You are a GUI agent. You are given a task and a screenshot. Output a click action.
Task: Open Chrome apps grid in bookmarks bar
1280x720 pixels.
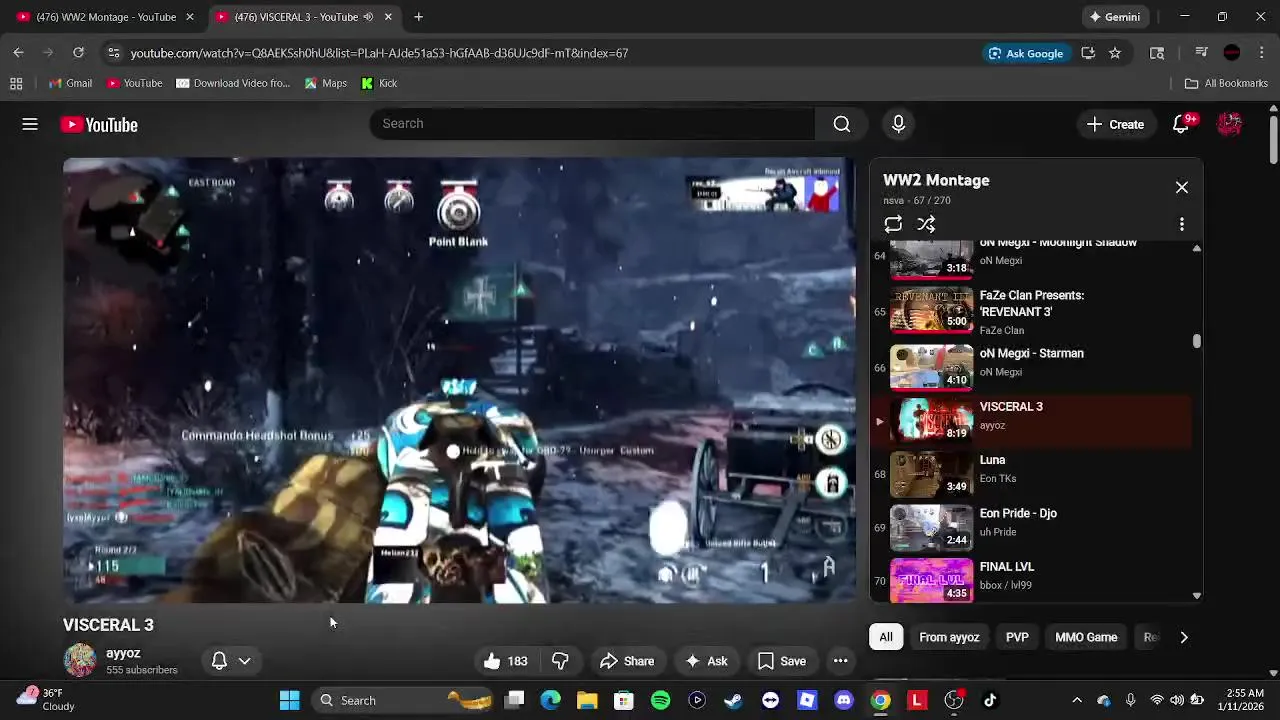coord(16,83)
